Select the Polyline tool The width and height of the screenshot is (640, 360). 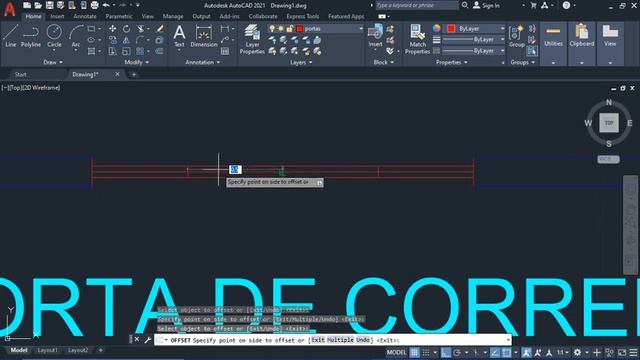(x=31, y=36)
